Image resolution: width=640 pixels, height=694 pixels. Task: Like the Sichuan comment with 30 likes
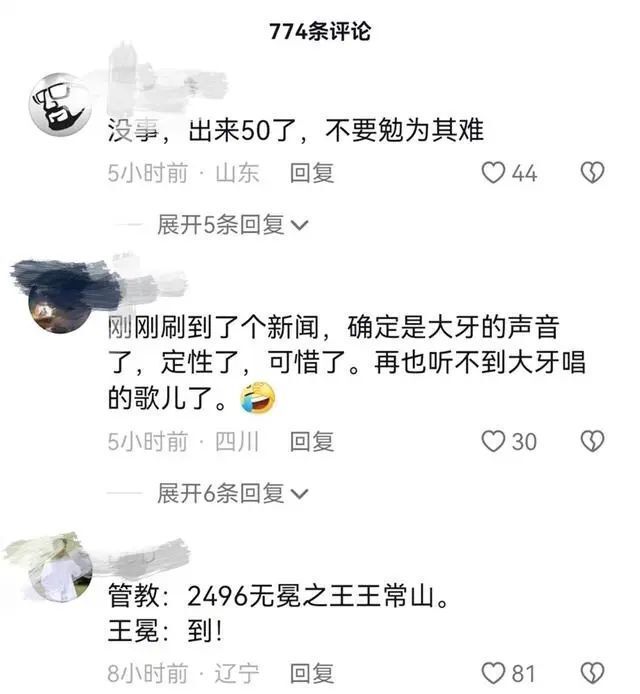(493, 441)
